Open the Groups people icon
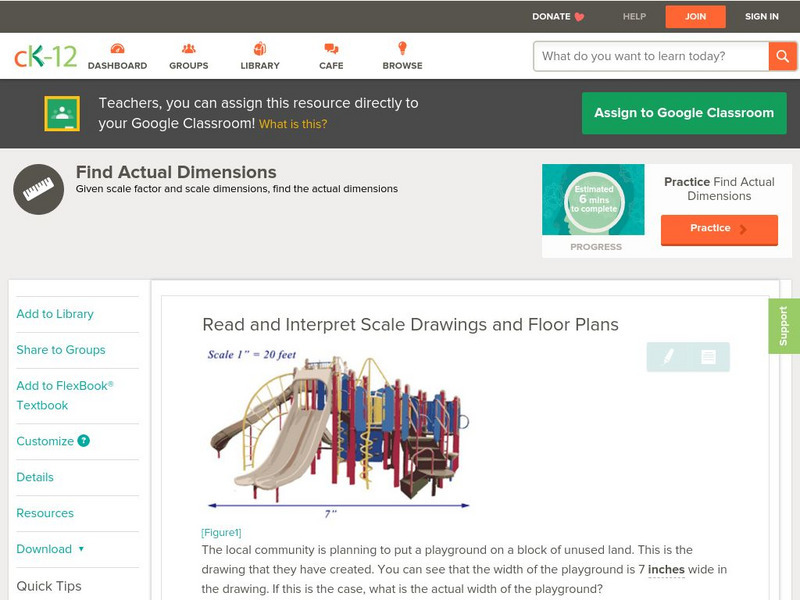 point(189,48)
